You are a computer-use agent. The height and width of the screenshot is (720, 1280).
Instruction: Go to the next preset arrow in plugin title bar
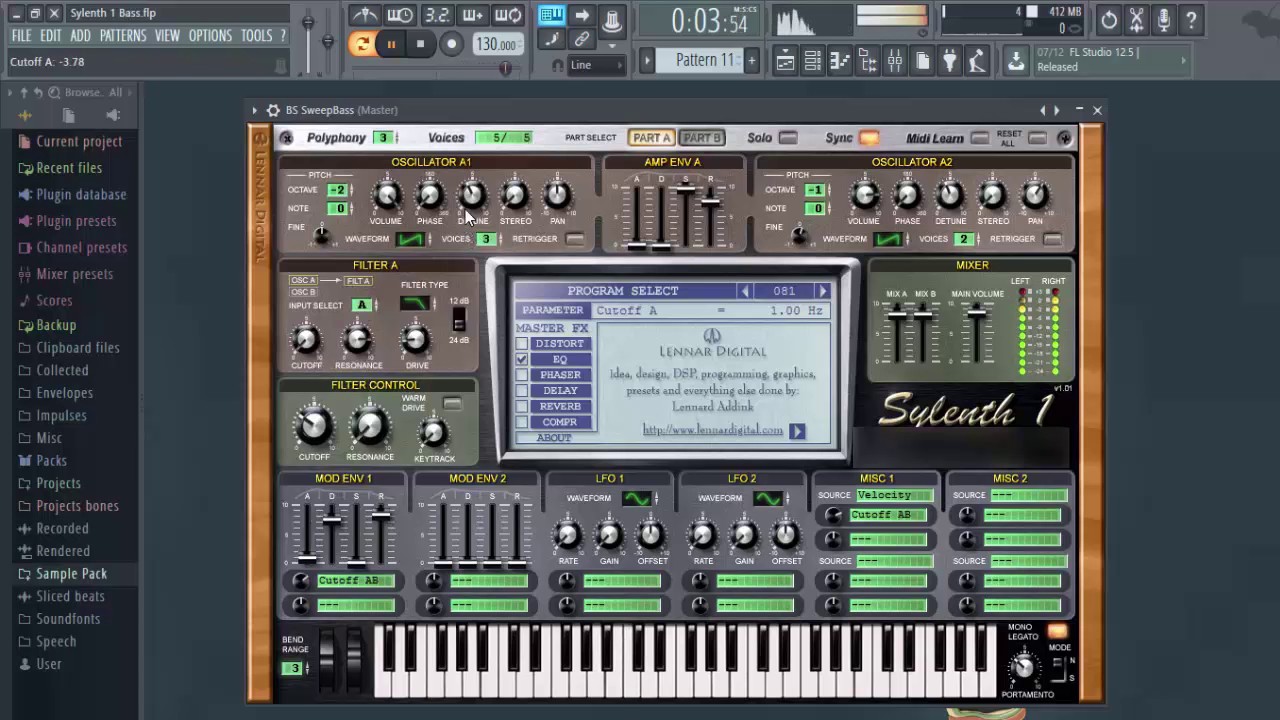1056,110
